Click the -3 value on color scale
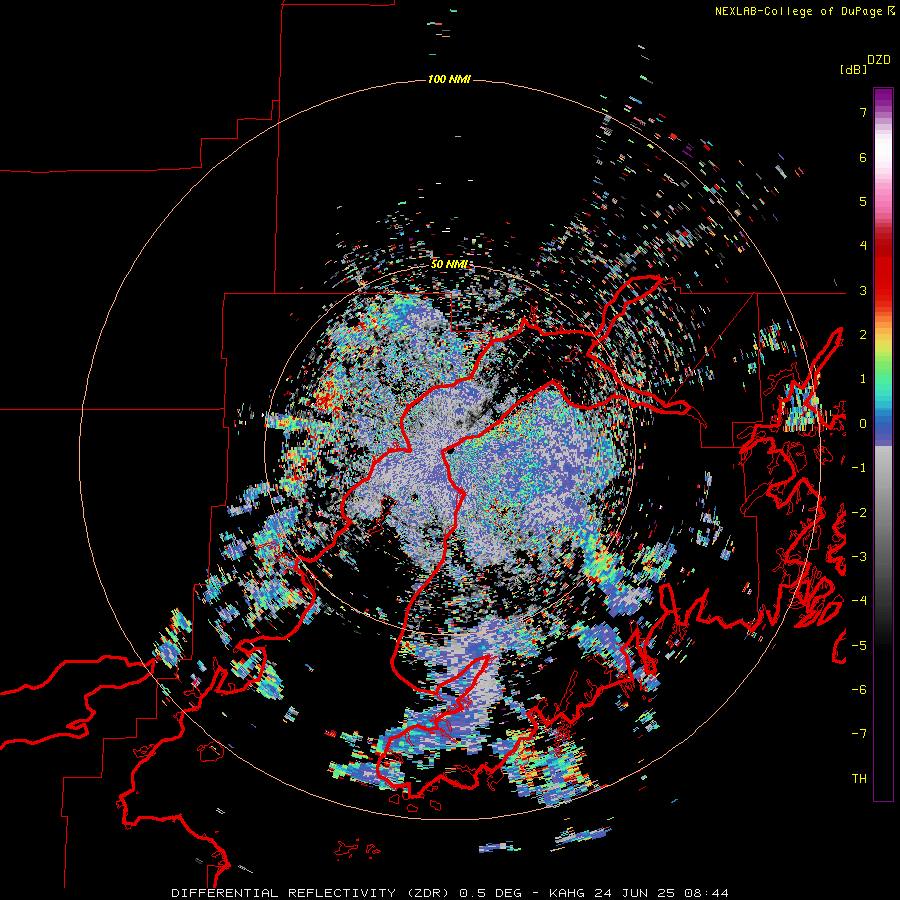The image size is (900, 900). click(x=859, y=557)
